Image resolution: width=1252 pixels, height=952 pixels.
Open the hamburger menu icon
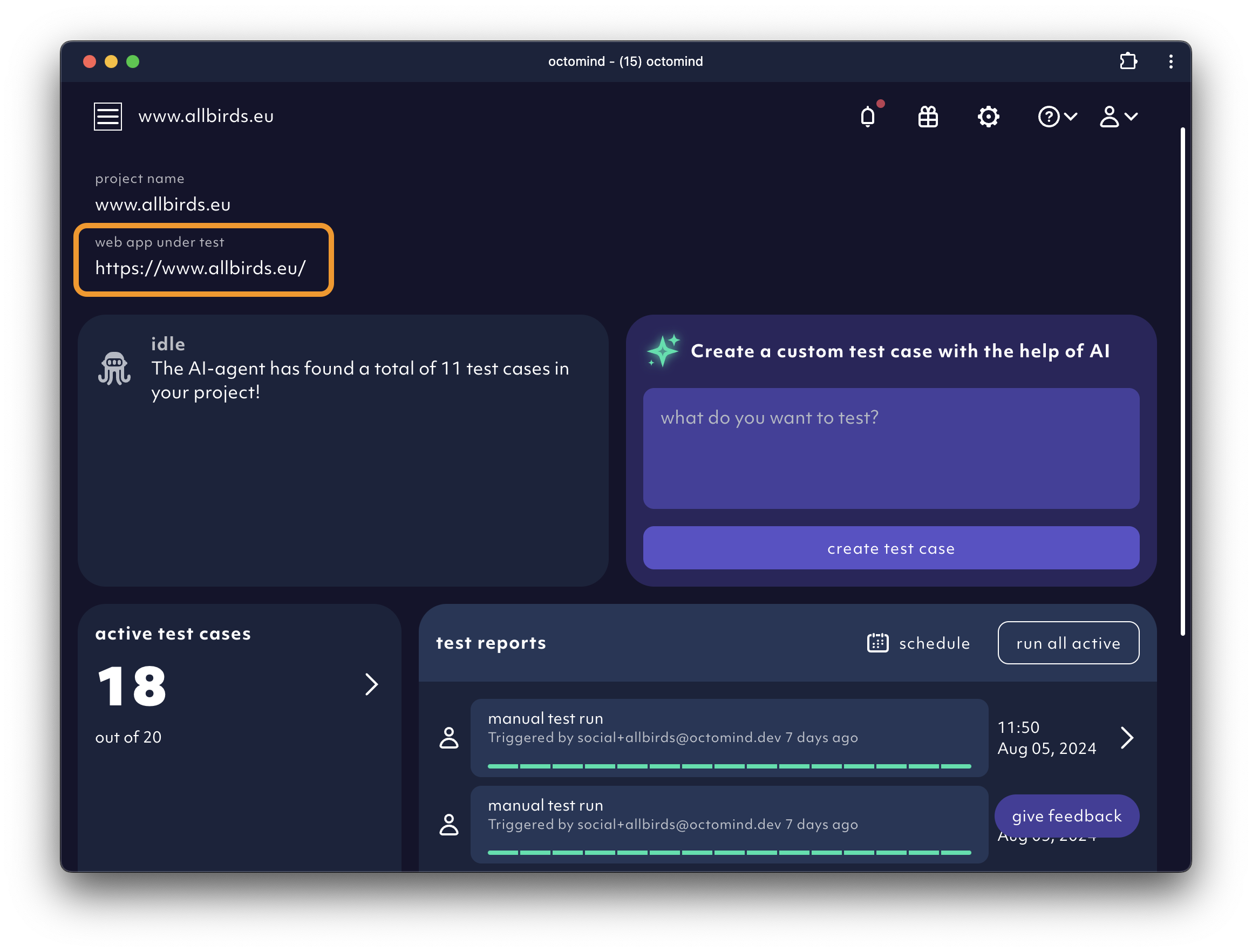click(x=107, y=116)
